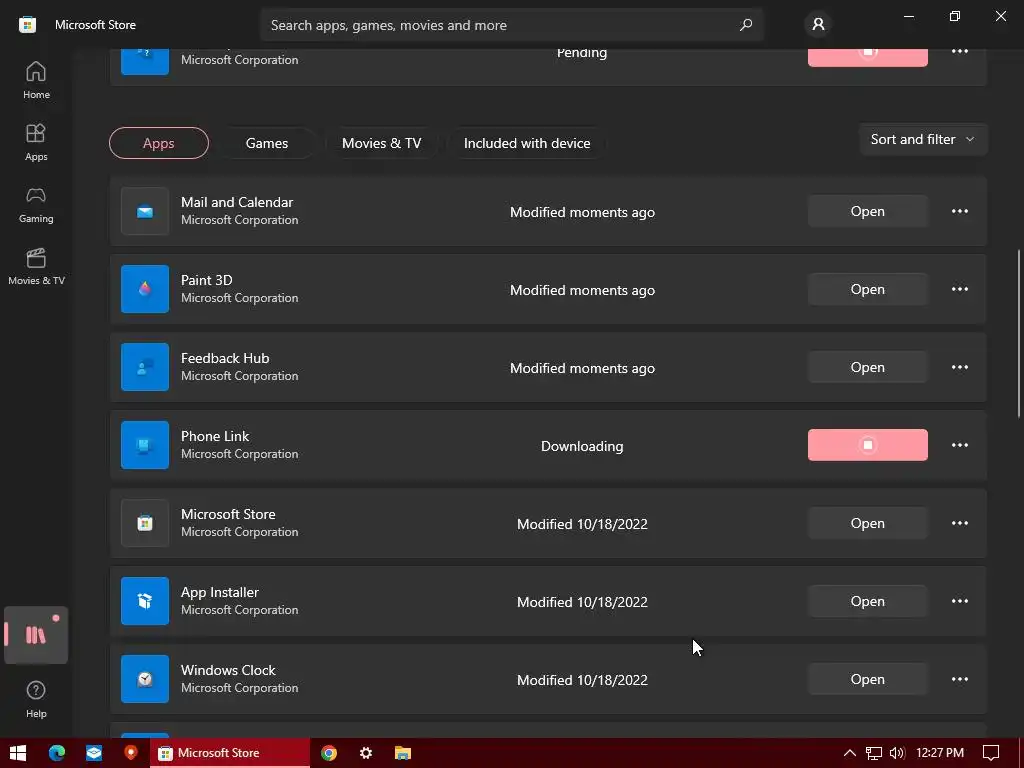
Task: Open Google Chrome from the taskbar
Action: coord(328,753)
